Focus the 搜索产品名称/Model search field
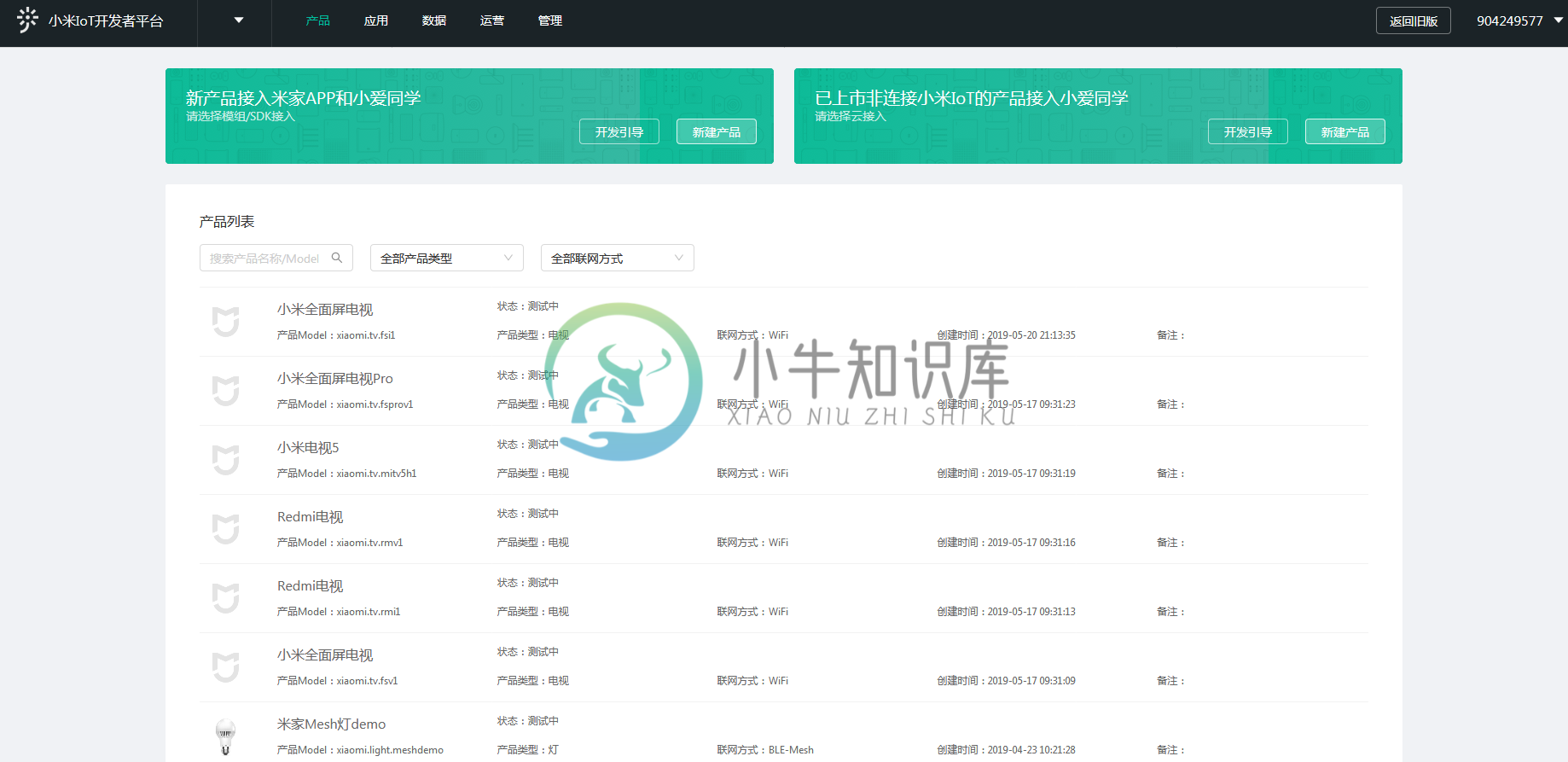Image resolution: width=1568 pixels, height=762 pixels. (276, 258)
